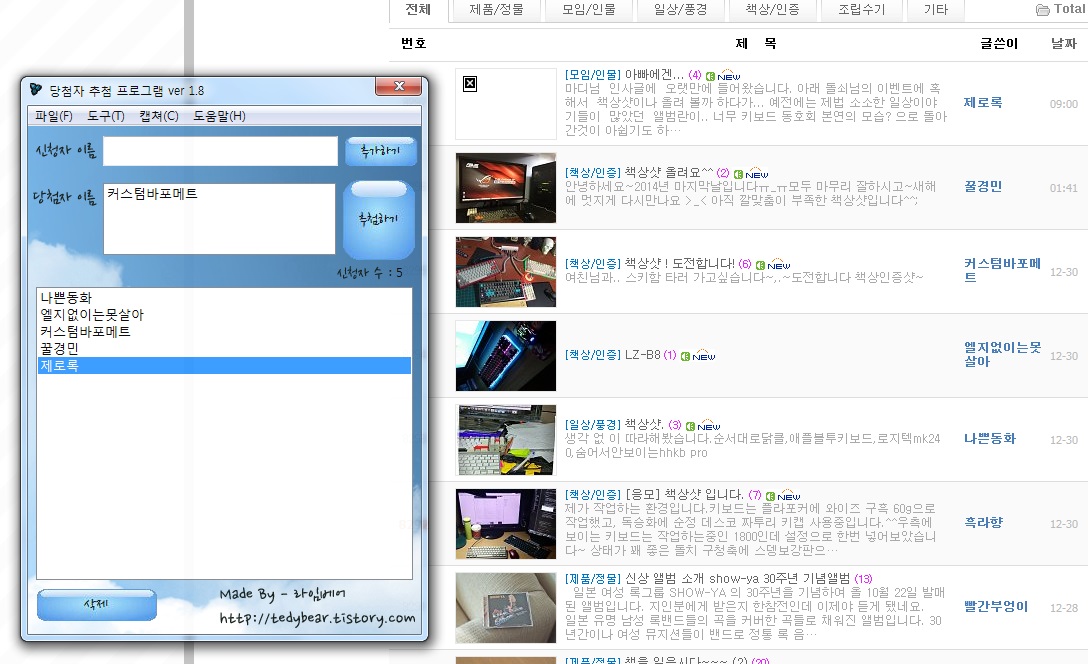1088x664 pixels.
Task: Focus the 신청자 이름 input field
Action: point(221,151)
